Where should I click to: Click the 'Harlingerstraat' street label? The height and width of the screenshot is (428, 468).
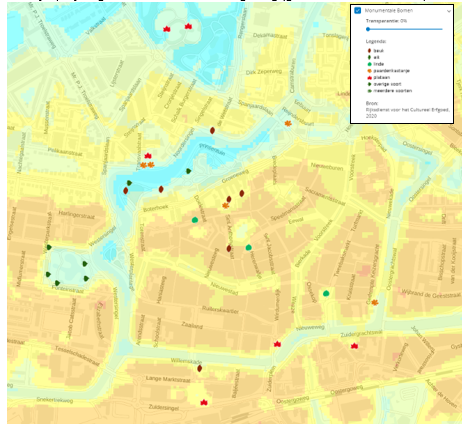point(77,215)
